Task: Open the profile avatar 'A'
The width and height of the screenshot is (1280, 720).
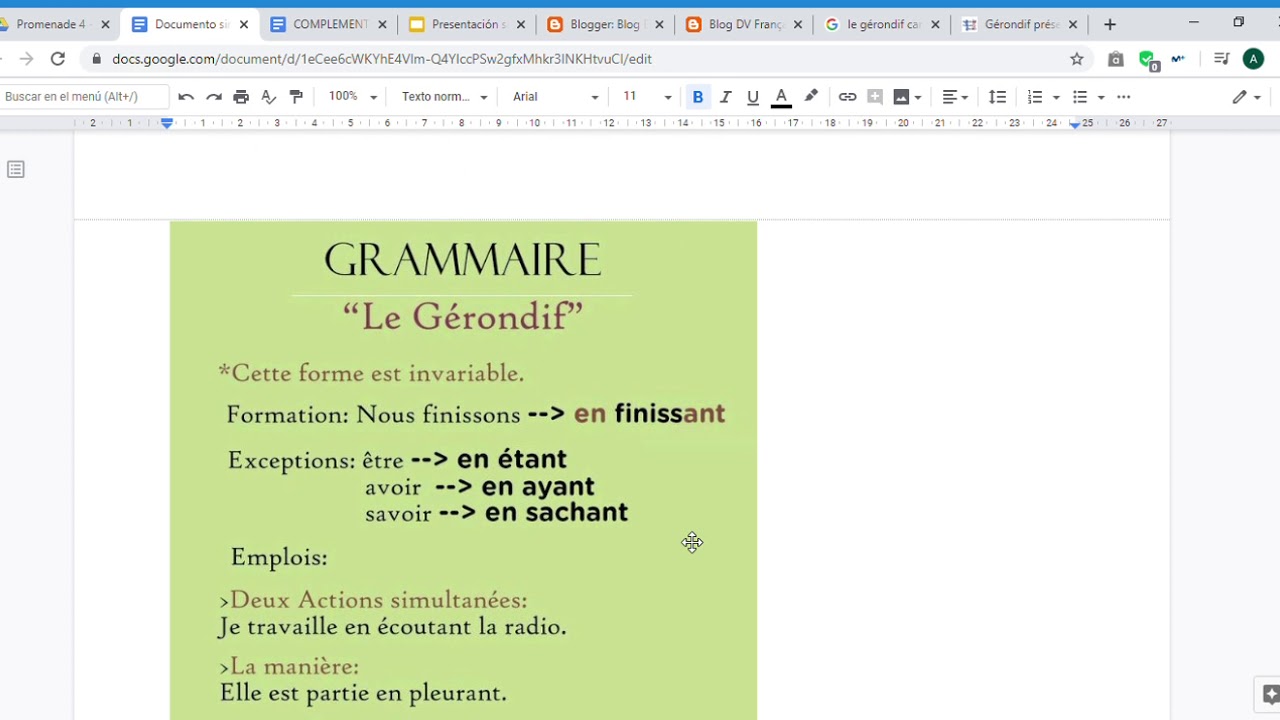Action: coord(1253,59)
